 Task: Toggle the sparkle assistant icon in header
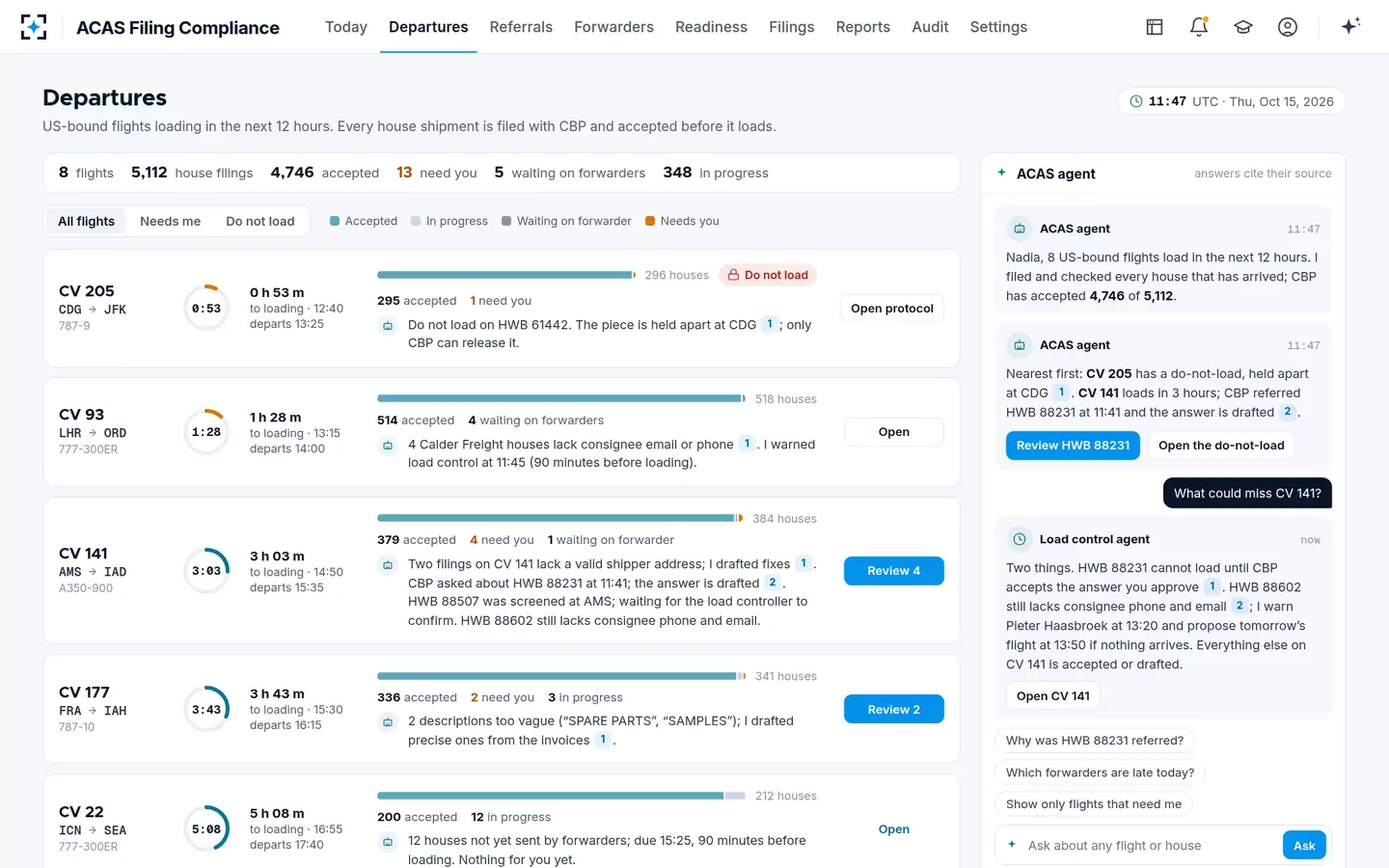tap(1350, 26)
